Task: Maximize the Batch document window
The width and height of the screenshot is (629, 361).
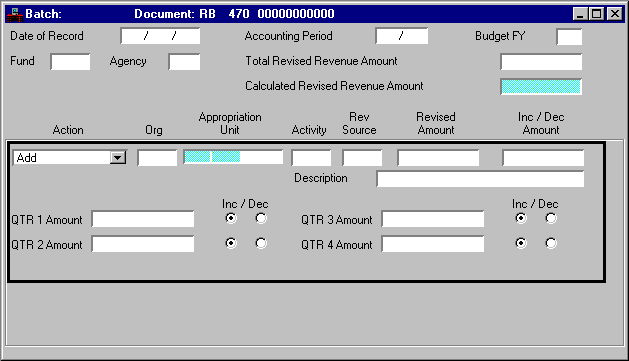Action: 596,14
